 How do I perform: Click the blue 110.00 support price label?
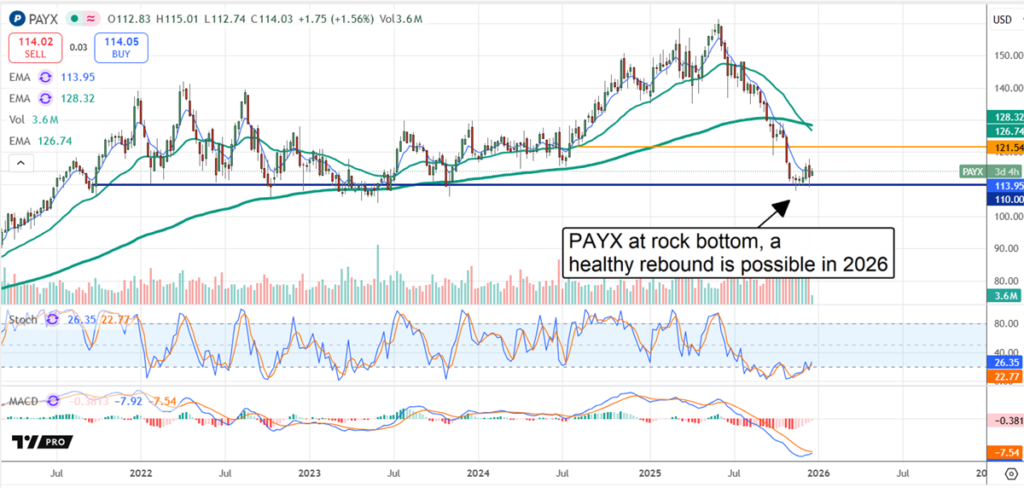click(x=1002, y=200)
